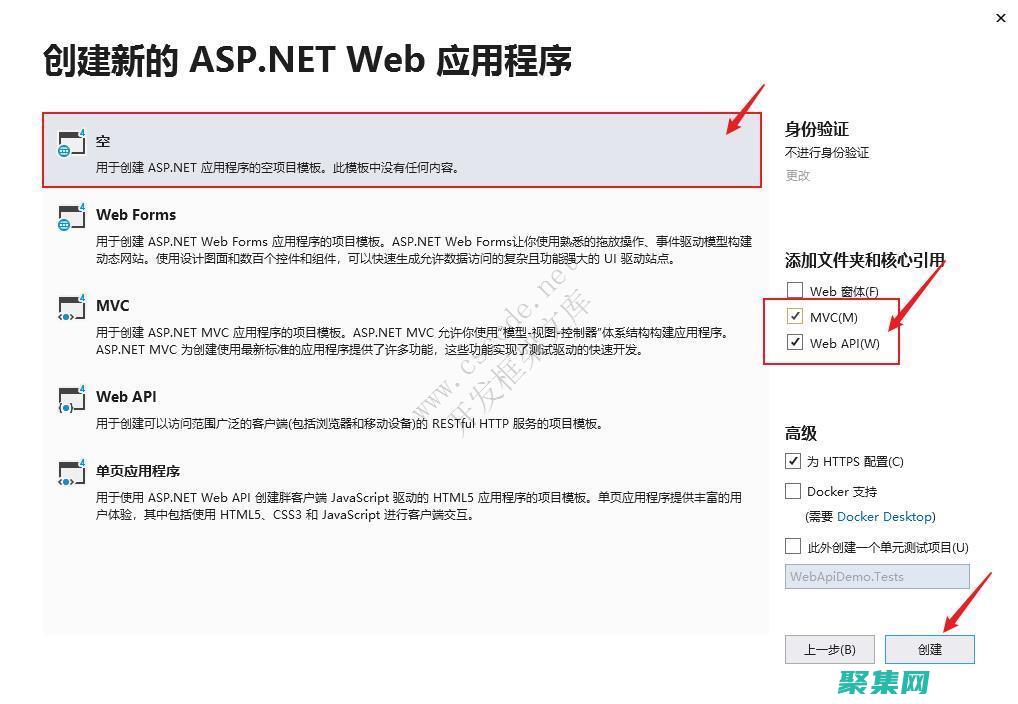The width and height of the screenshot is (1018, 704).
Task: Click the 创建 (Create) button
Action: pos(930,649)
